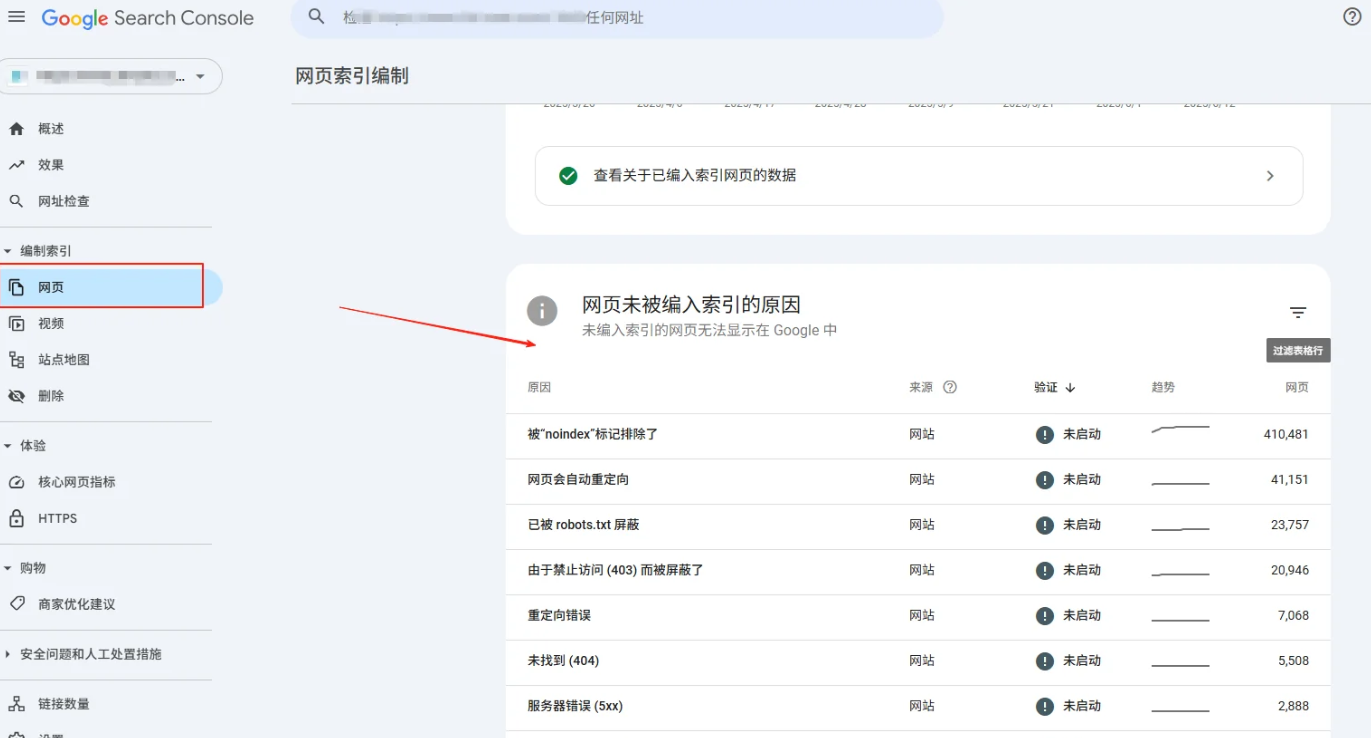The width and height of the screenshot is (1371, 738).
Task: Click the HTTPS lock icon in sidebar
Action: point(17,518)
